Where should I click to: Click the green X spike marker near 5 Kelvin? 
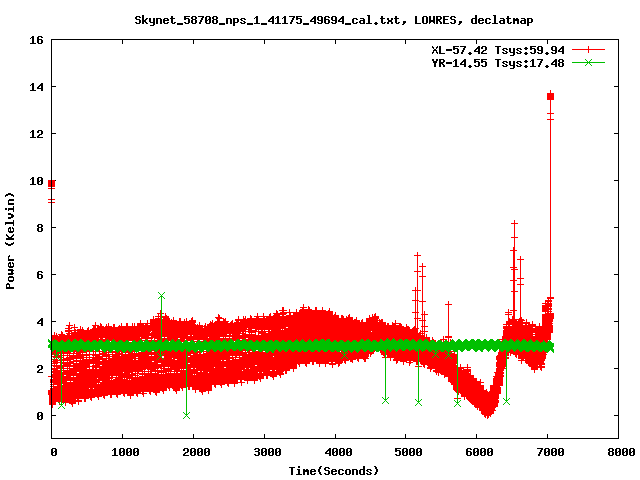pos(161,296)
